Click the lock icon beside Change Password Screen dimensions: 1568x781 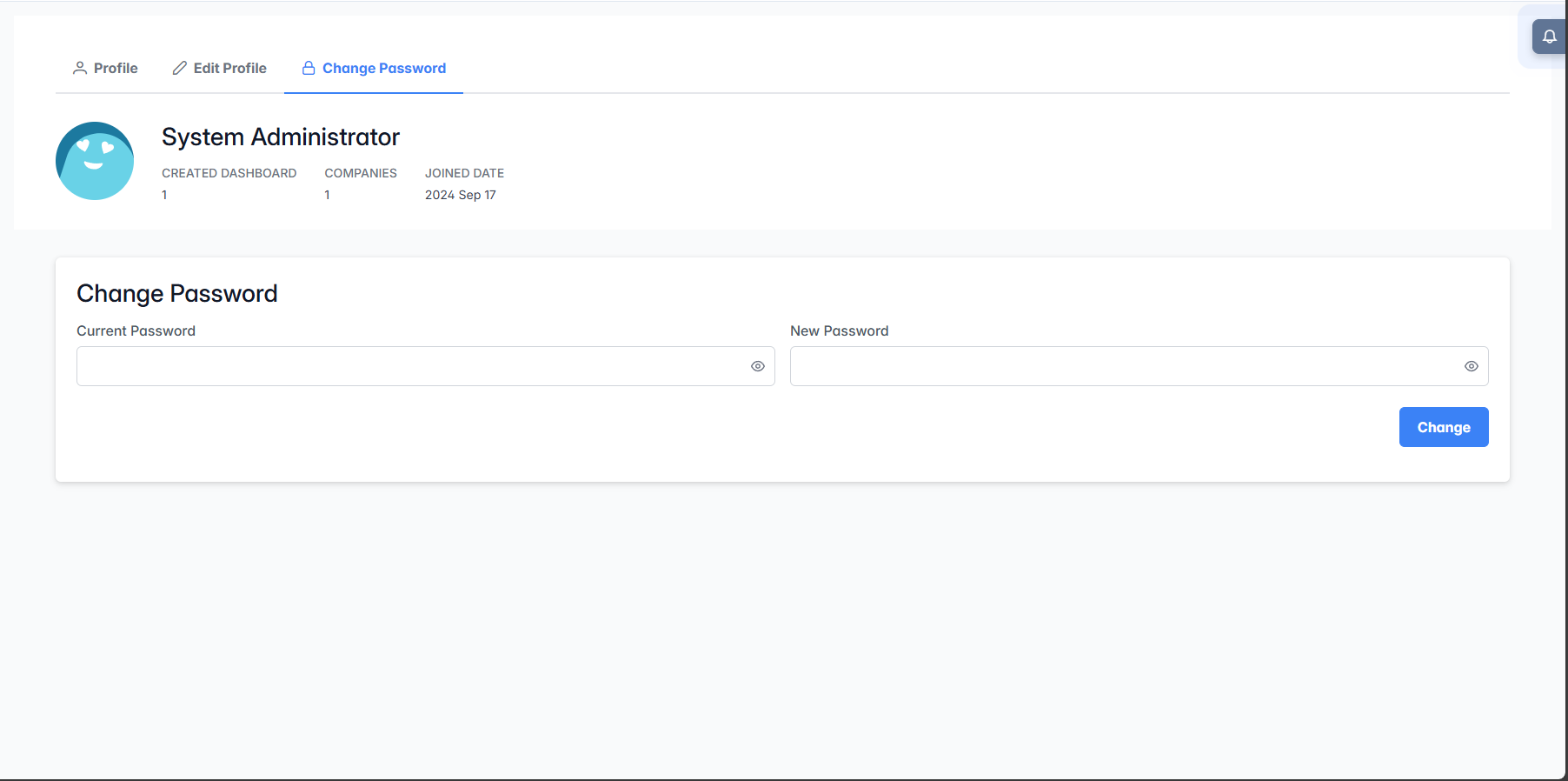pyautogui.click(x=309, y=68)
